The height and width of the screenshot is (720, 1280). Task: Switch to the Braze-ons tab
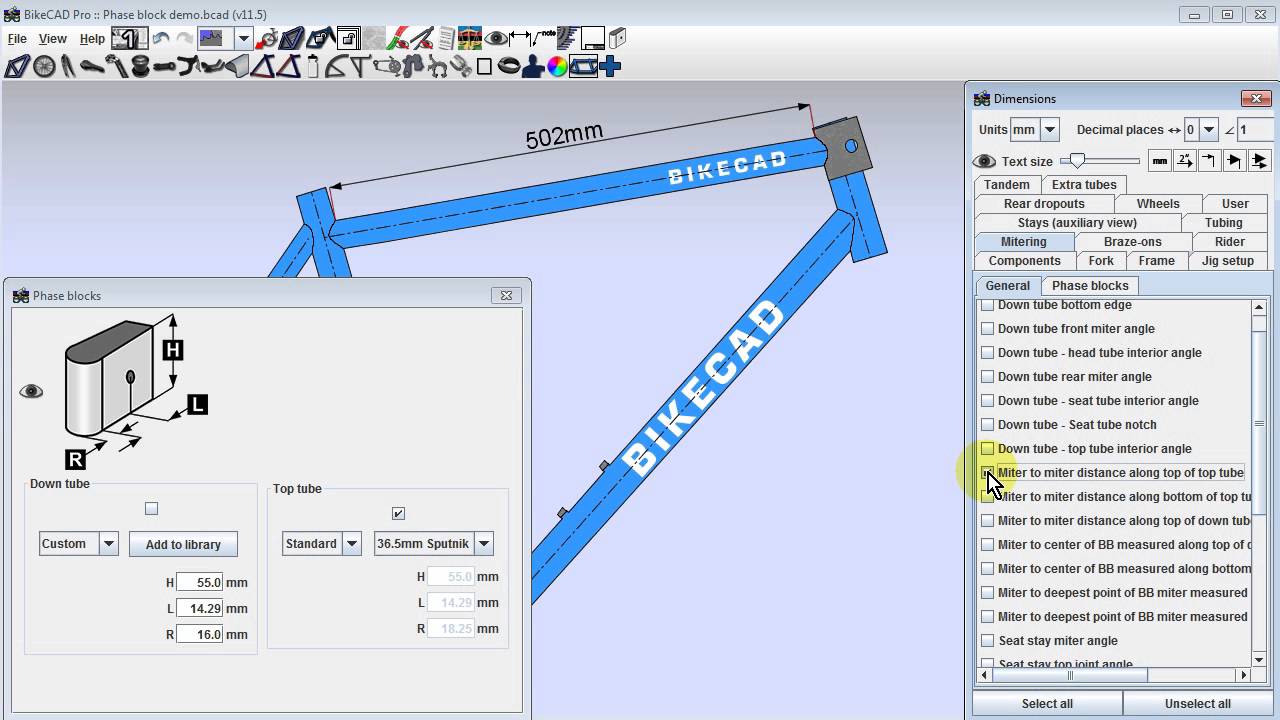(x=1132, y=241)
